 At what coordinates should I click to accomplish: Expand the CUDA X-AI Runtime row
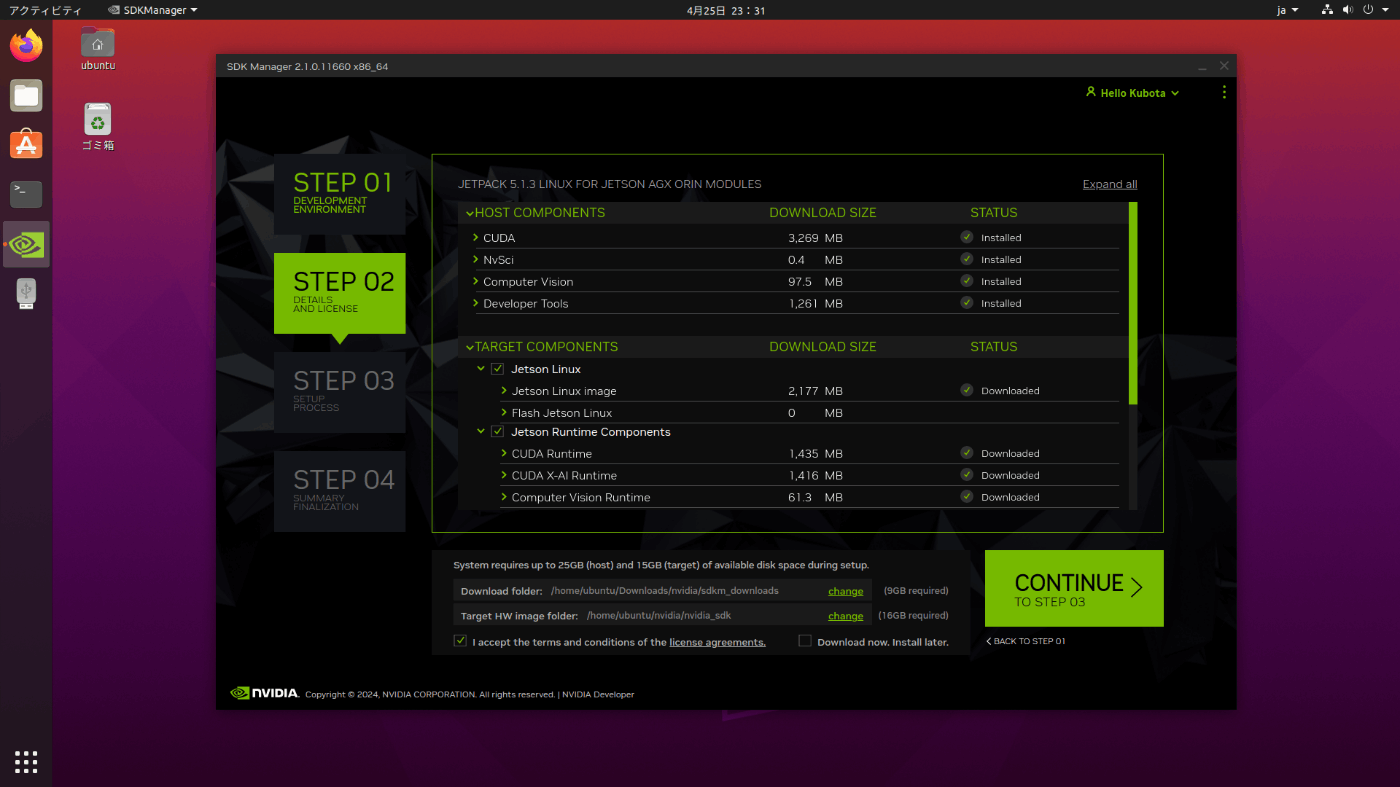tap(504, 475)
